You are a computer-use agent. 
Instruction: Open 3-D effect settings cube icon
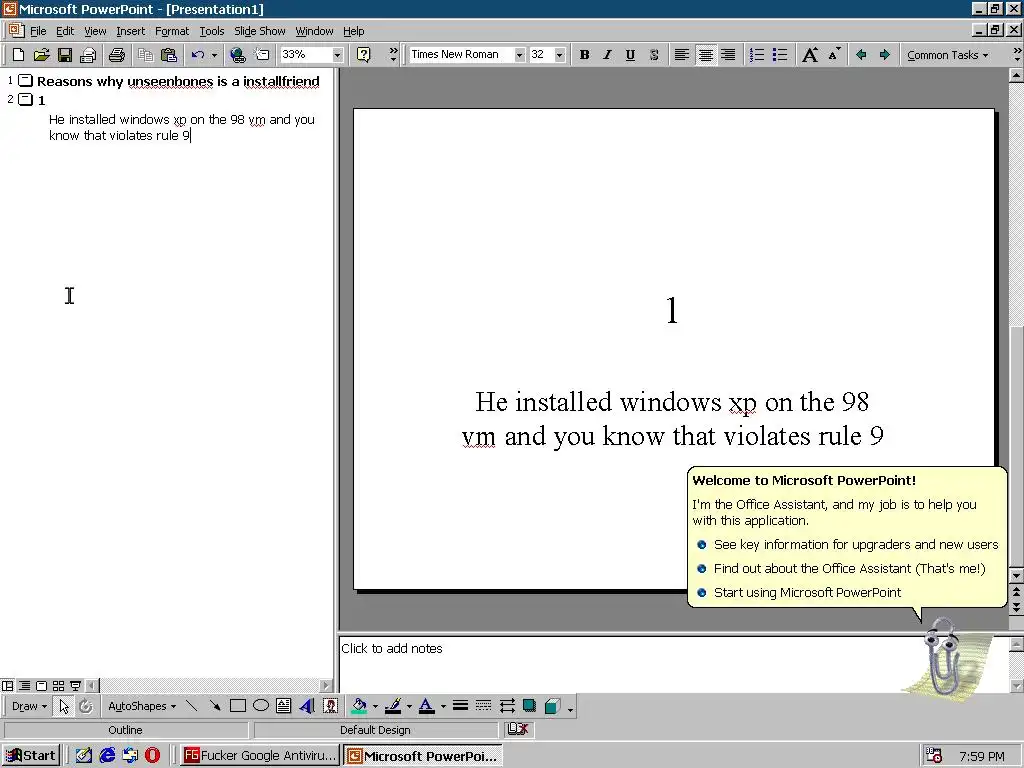click(552, 706)
